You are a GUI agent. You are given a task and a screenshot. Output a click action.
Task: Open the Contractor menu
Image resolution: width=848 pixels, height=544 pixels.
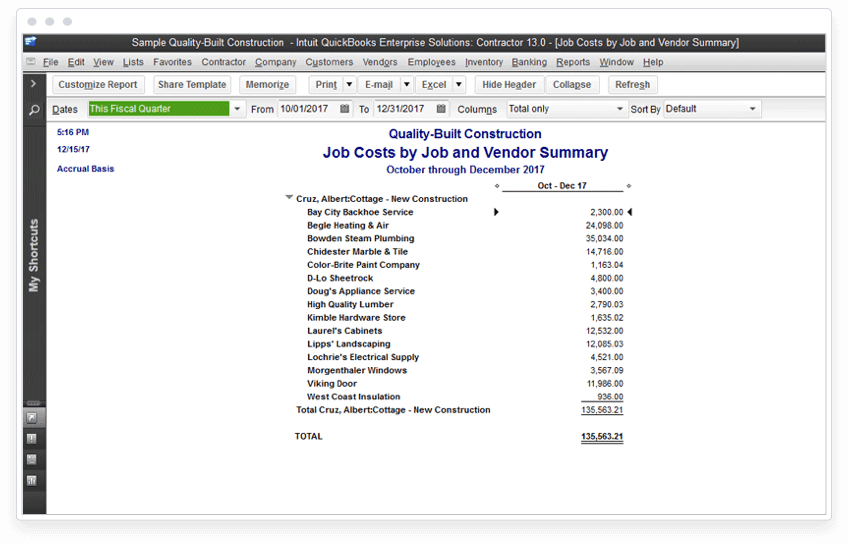pos(223,62)
